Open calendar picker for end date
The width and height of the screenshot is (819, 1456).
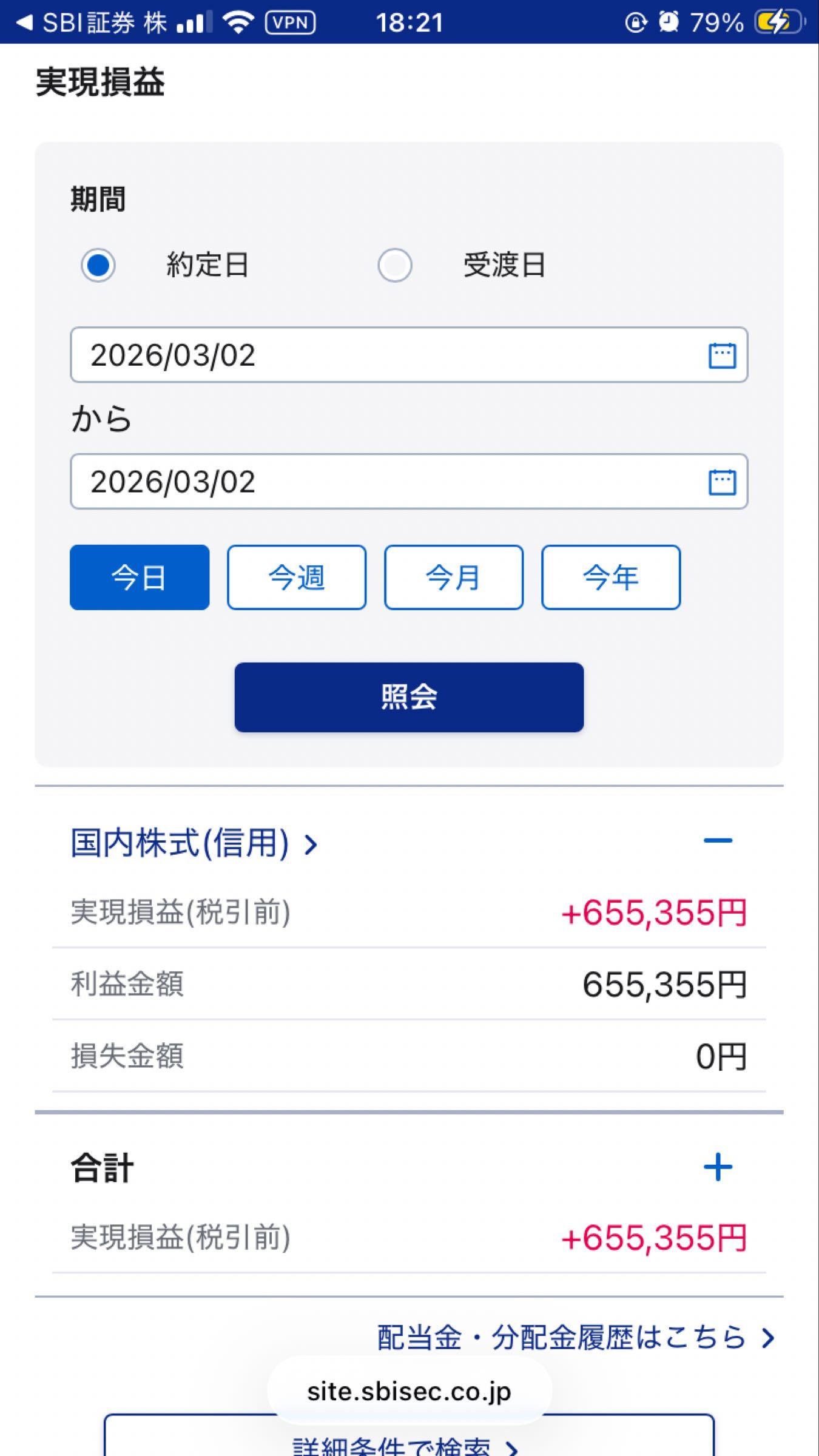(722, 482)
